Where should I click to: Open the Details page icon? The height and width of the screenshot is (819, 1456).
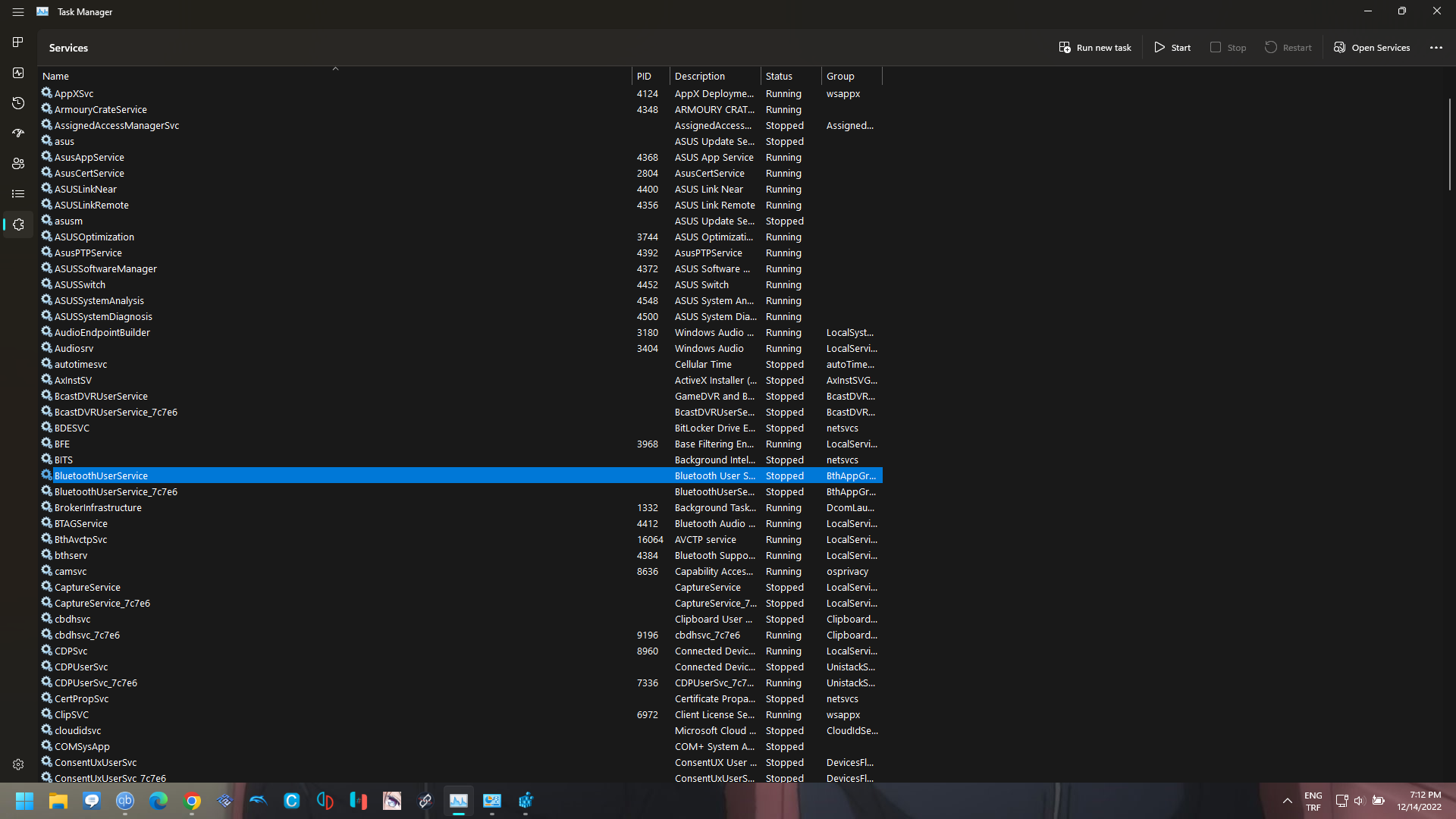tap(18, 194)
